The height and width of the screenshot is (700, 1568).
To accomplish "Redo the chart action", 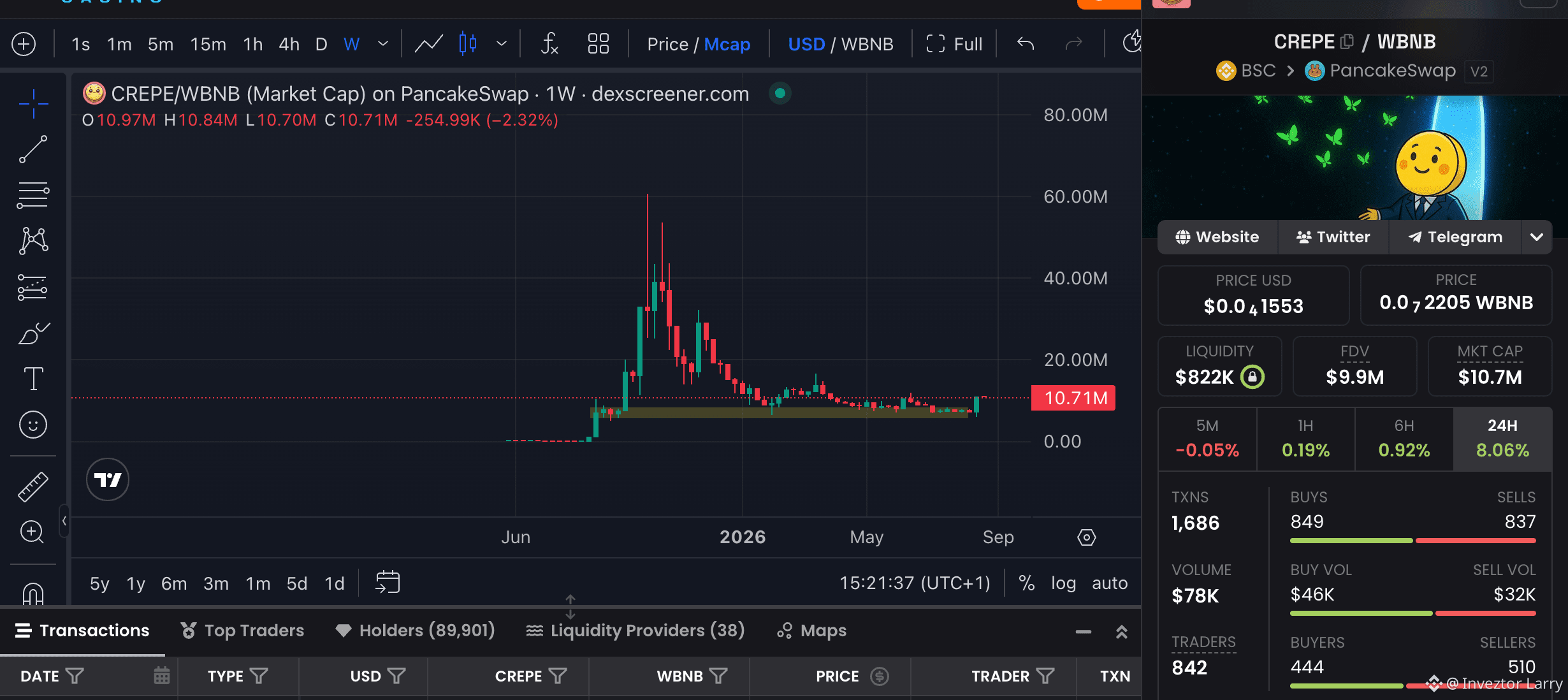I will point(1074,43).
